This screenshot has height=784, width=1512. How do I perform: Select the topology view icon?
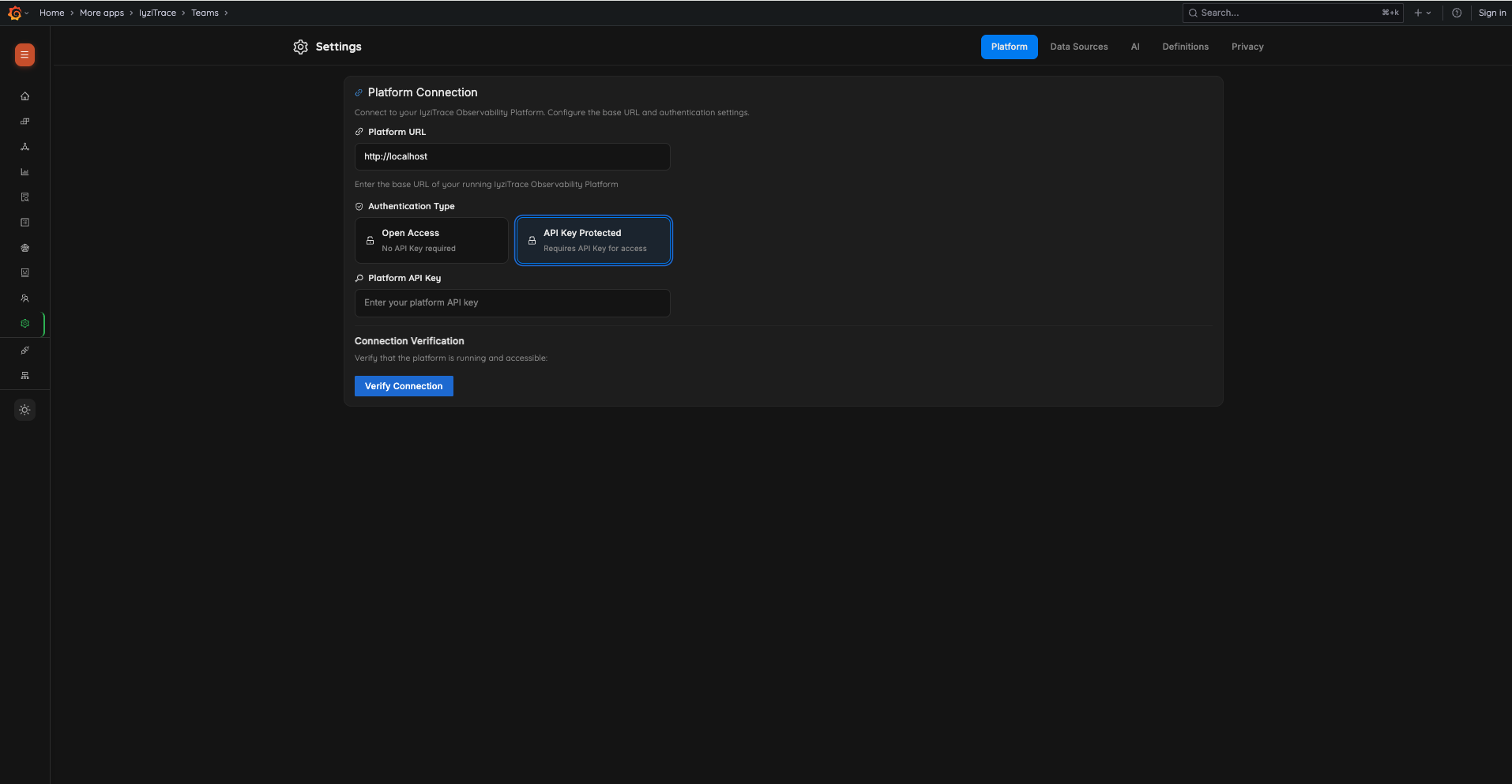(x=24, y=147)
